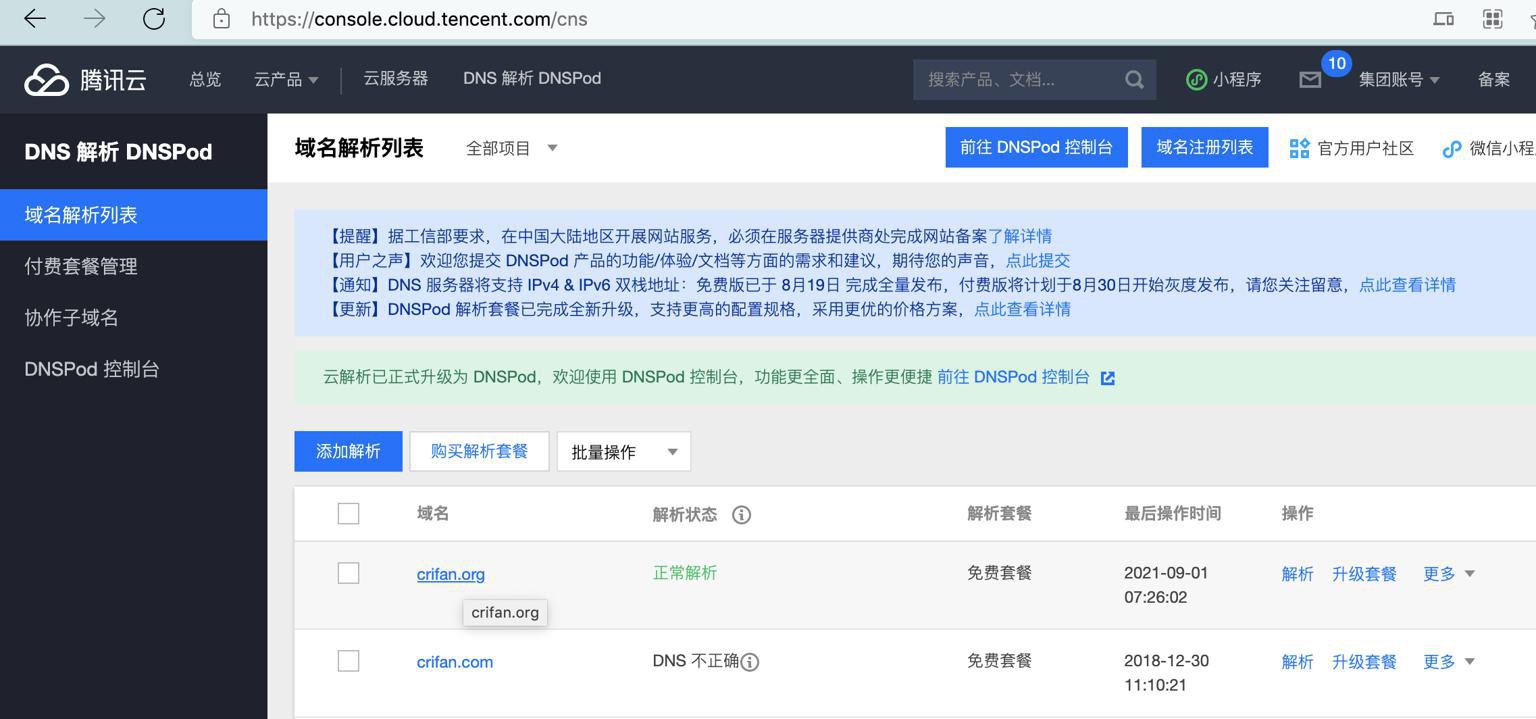This screenshot has width=1536, height=719.
Task: Toggle the select-all checkbox in table header
Action: pyautogui.click(x=348, y=513)
